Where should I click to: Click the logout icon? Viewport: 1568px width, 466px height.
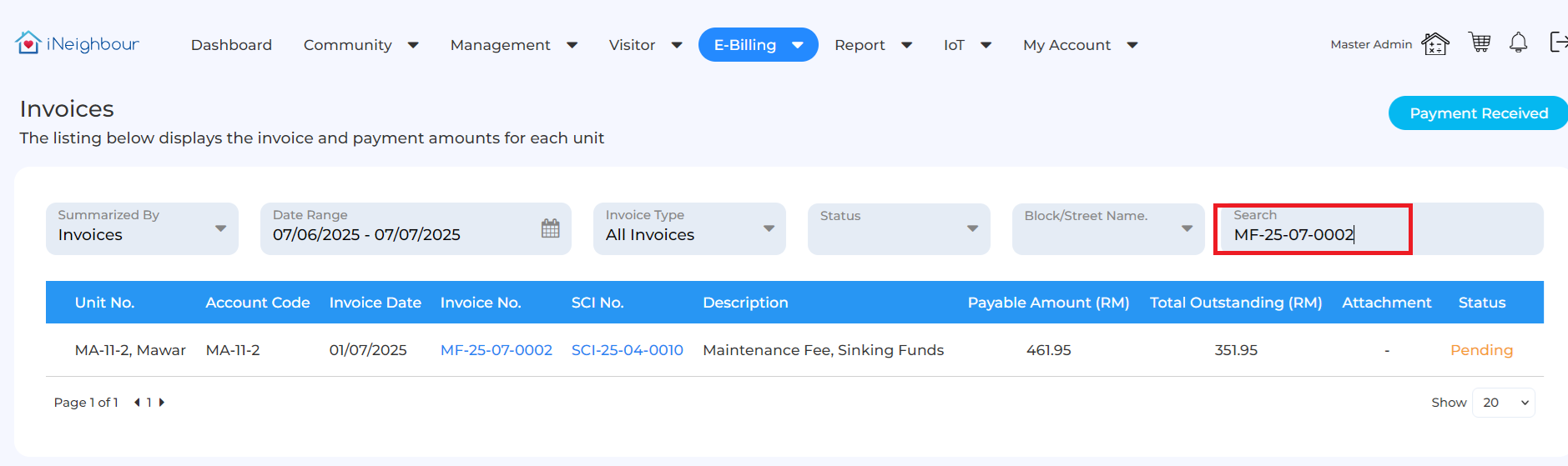click(x=1558, y=42)
